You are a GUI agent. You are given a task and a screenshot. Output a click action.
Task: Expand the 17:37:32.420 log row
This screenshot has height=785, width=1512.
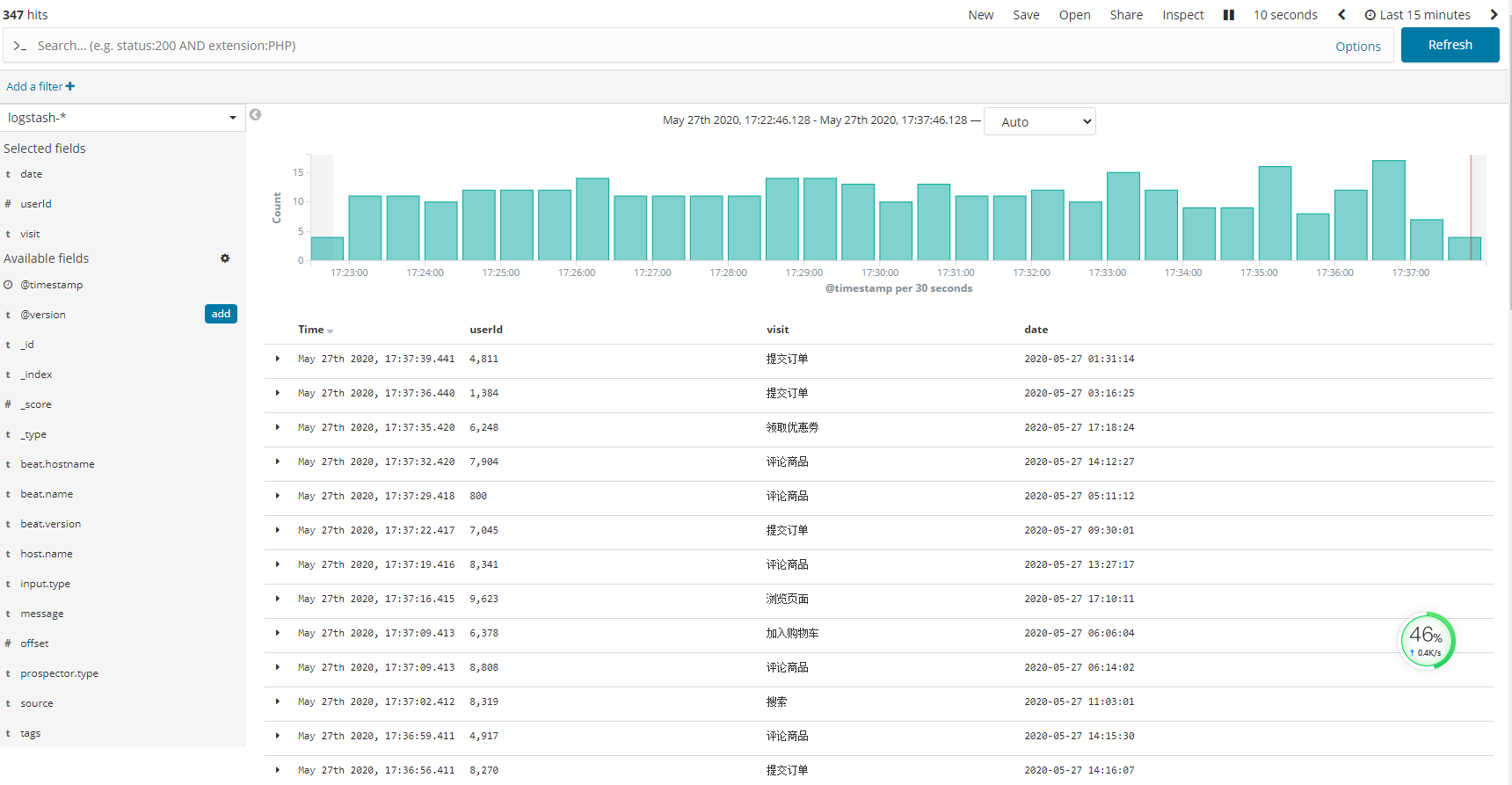click(x=277, y=462)
